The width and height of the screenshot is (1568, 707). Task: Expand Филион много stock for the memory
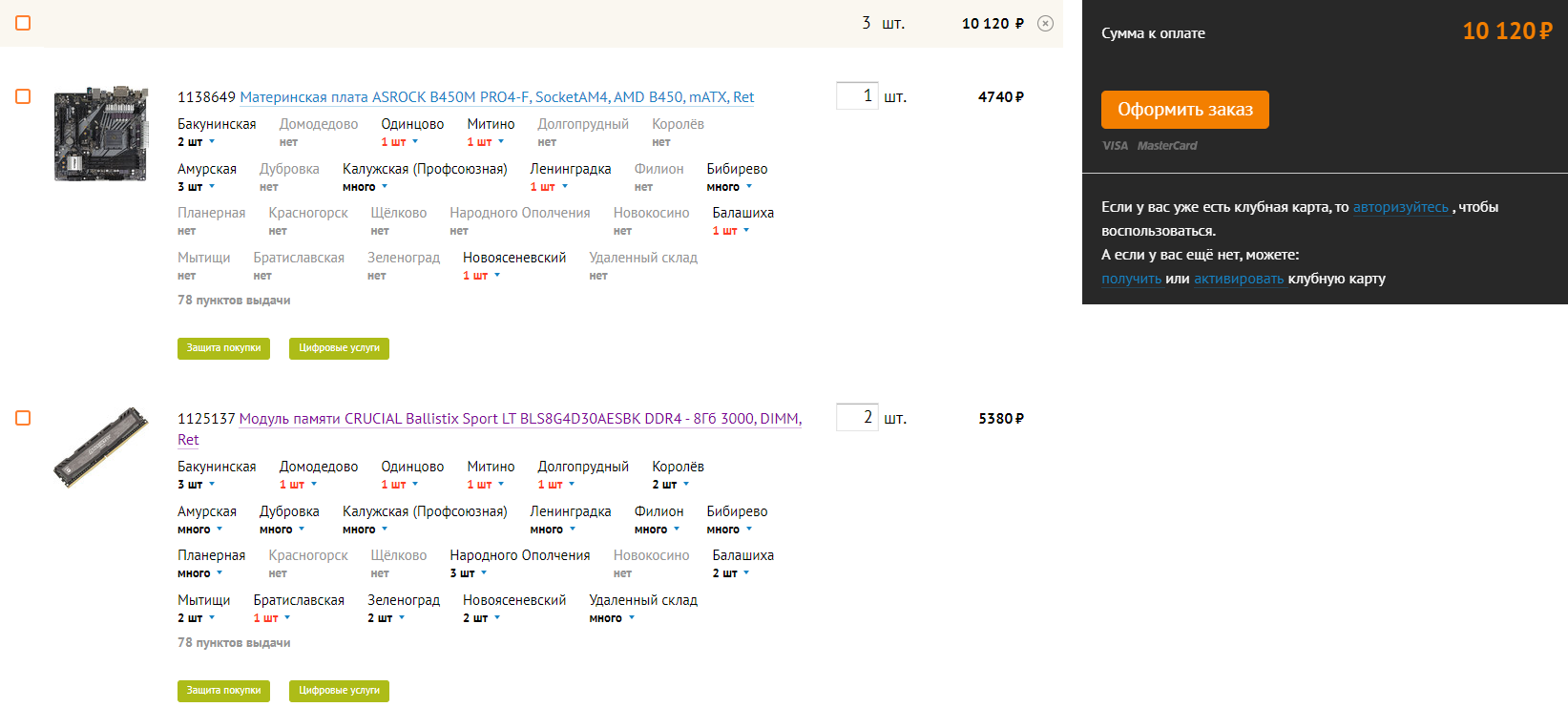pos(658,530)
